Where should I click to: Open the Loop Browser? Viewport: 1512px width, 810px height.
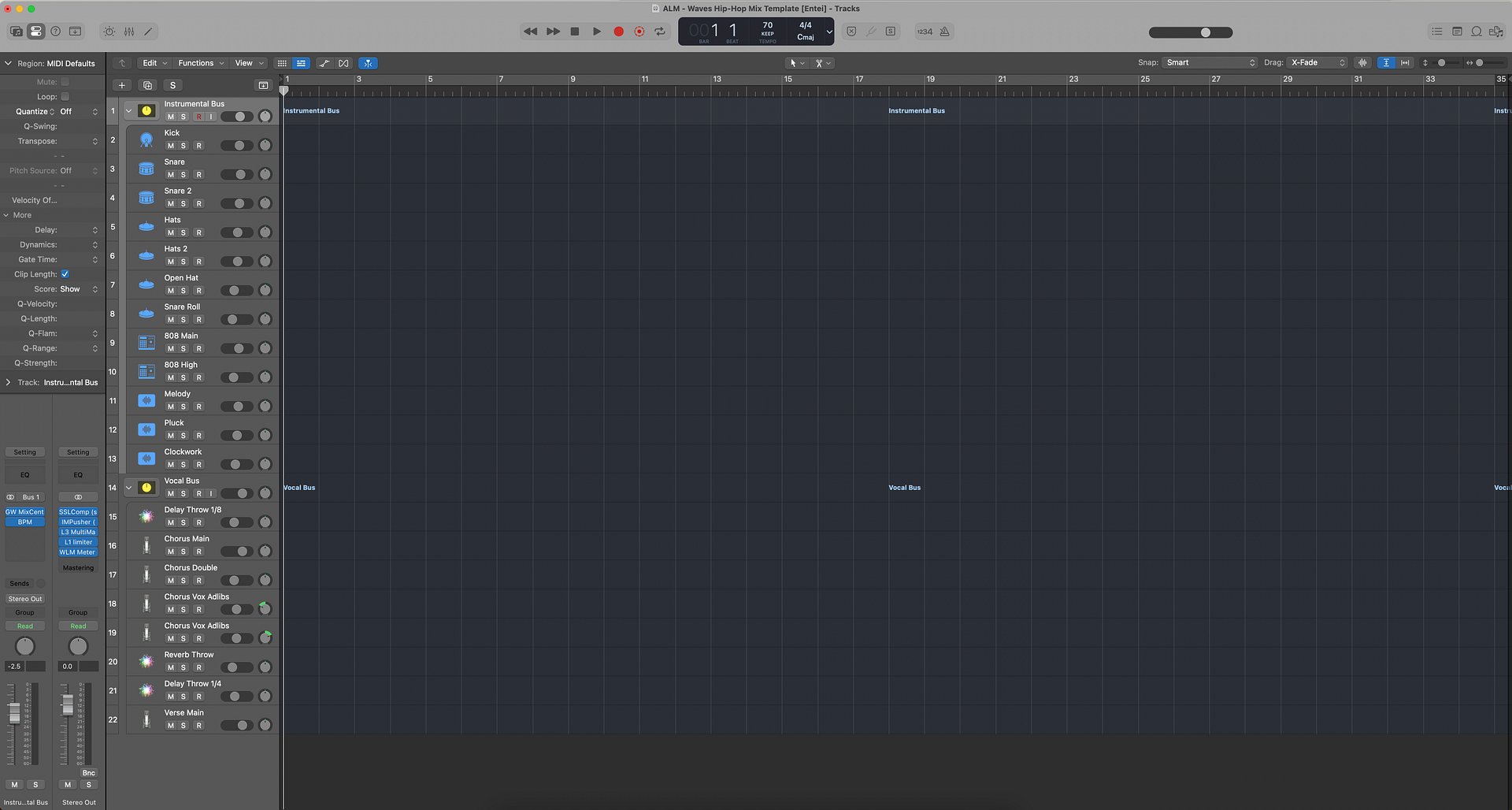[x=1477, y=32]
